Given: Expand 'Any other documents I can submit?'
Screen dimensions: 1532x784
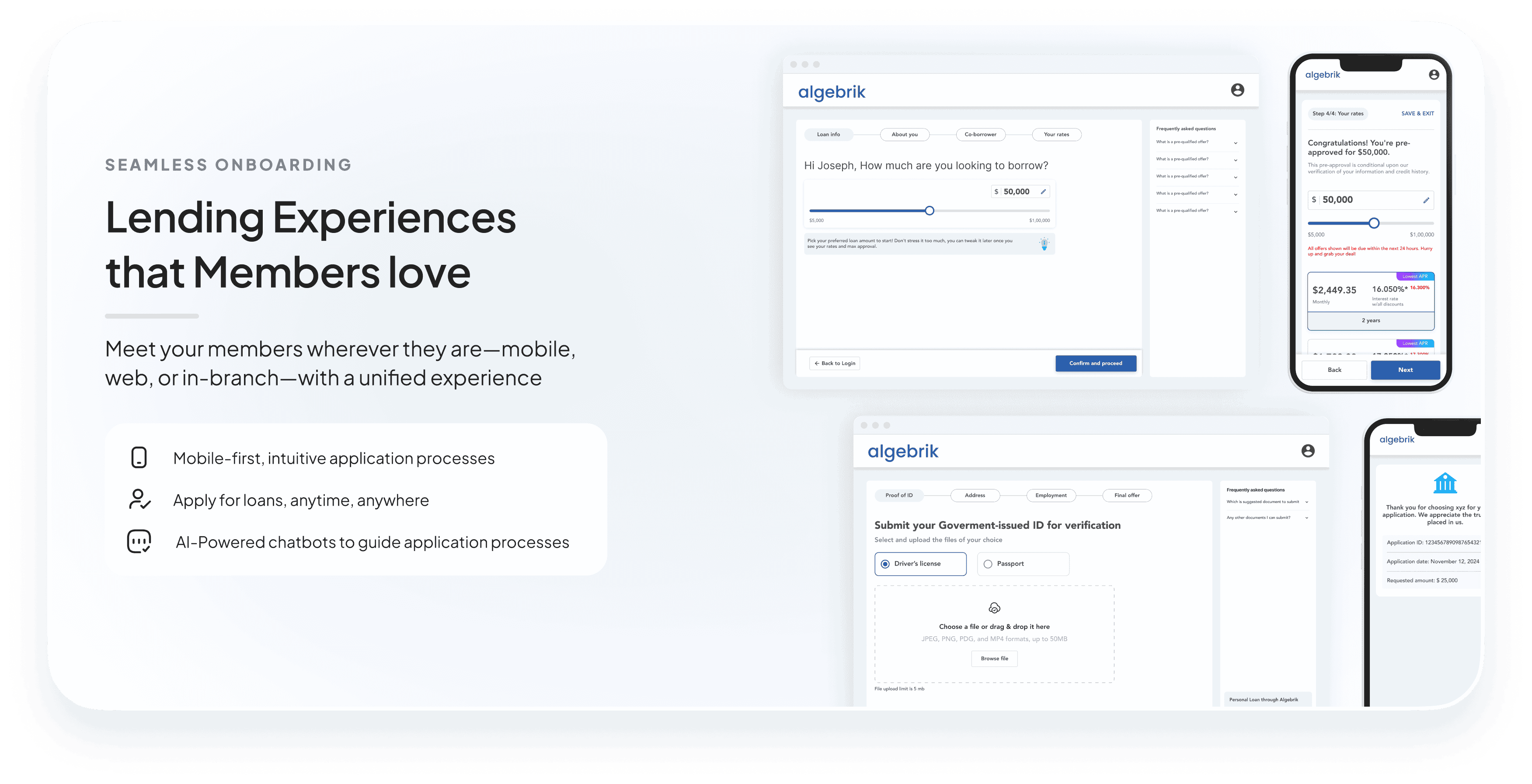Looking at the screenshot, I should 1267,518.
